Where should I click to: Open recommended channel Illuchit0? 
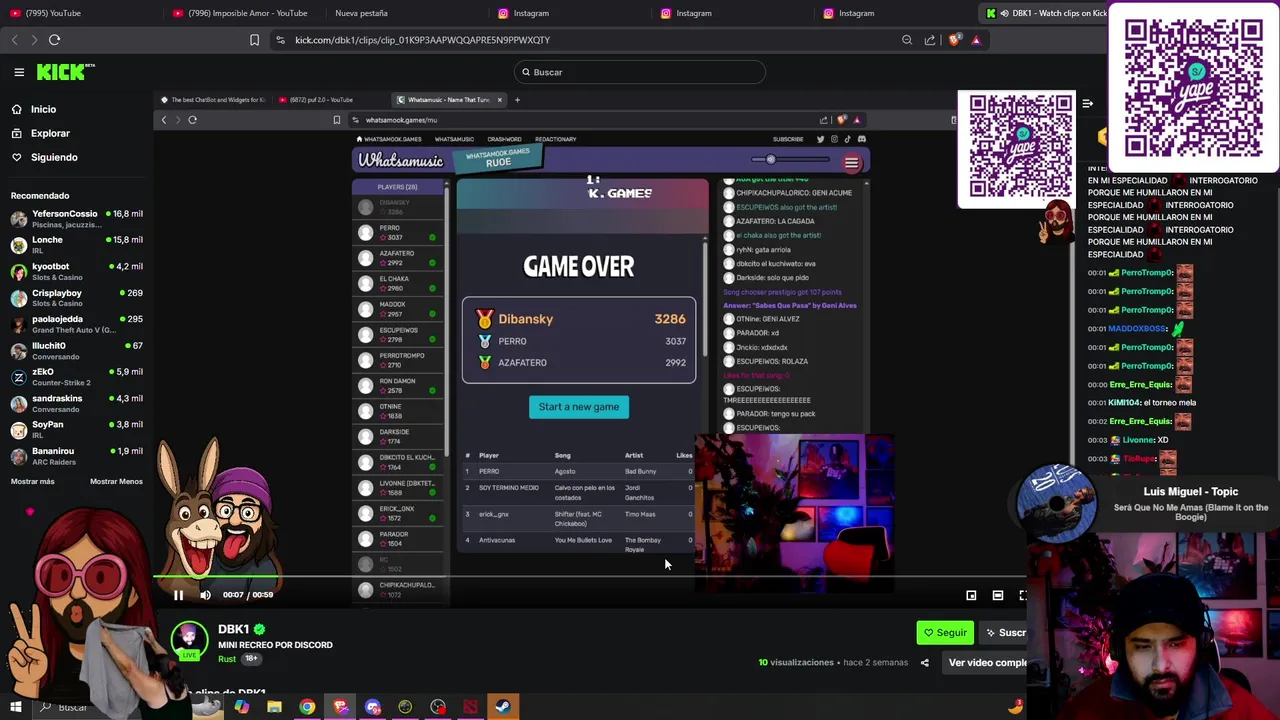tap(77, 350)
